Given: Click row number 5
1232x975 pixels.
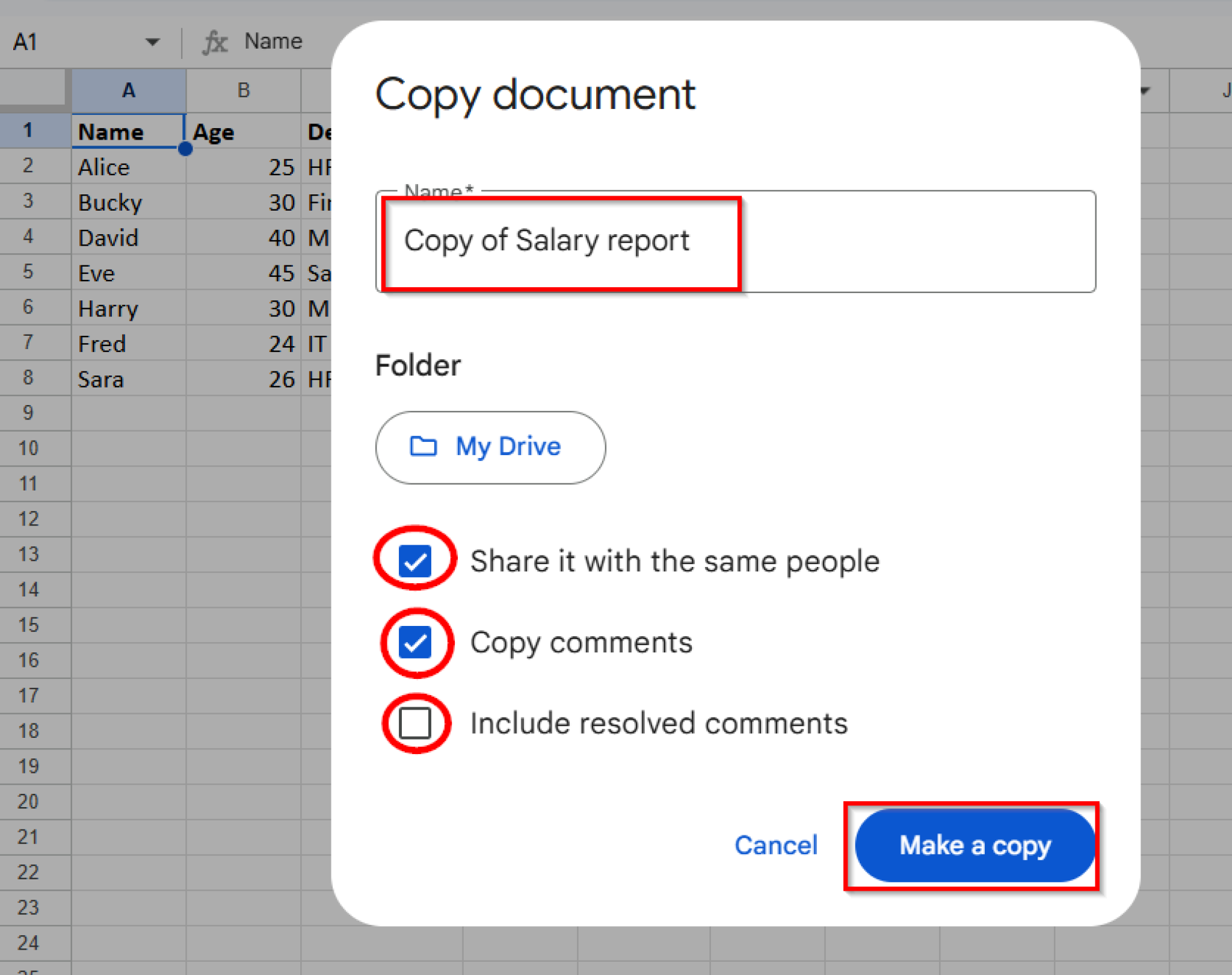Looking at the screenshot, I should pyautogui.click(x=28, y=272).
